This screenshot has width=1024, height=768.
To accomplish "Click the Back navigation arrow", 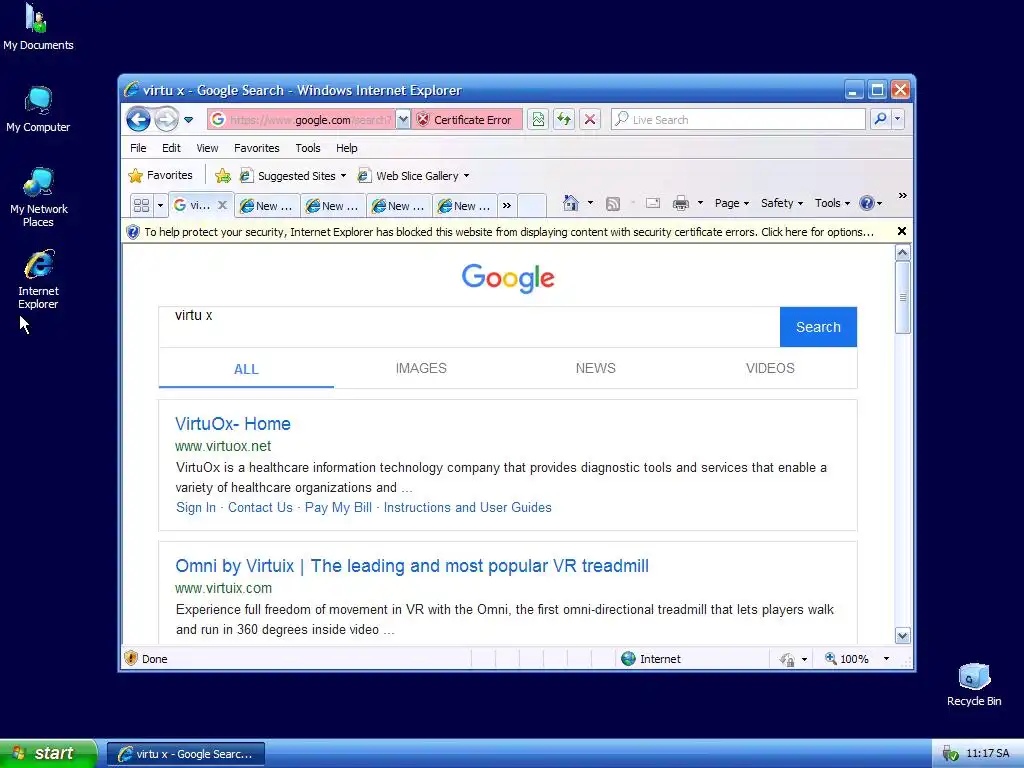I will (138, 120).
